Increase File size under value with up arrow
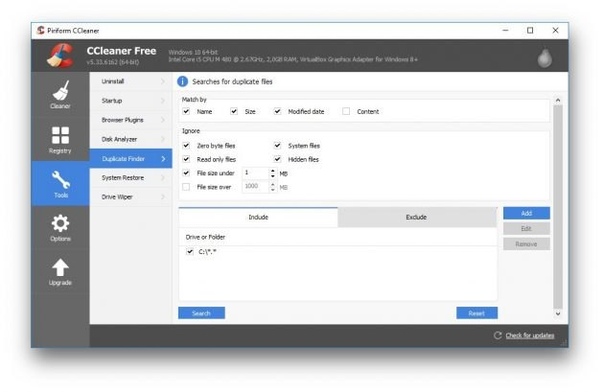Image resolution: width=604 pixels, height=392 pixels. click(x=273, y=171)
